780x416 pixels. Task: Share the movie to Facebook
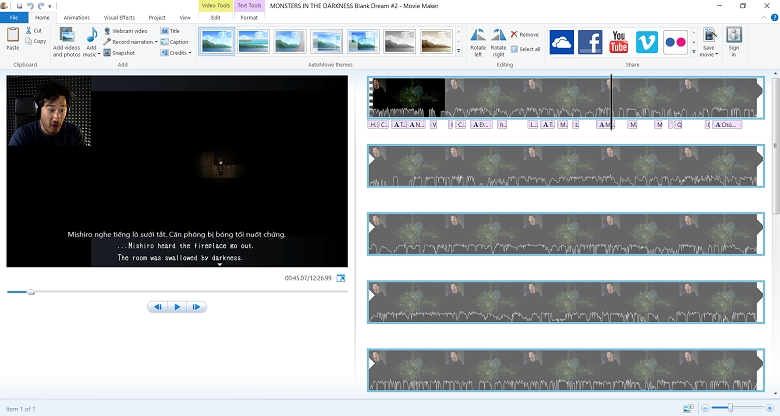pyautogui.click(x=590, y=42)
